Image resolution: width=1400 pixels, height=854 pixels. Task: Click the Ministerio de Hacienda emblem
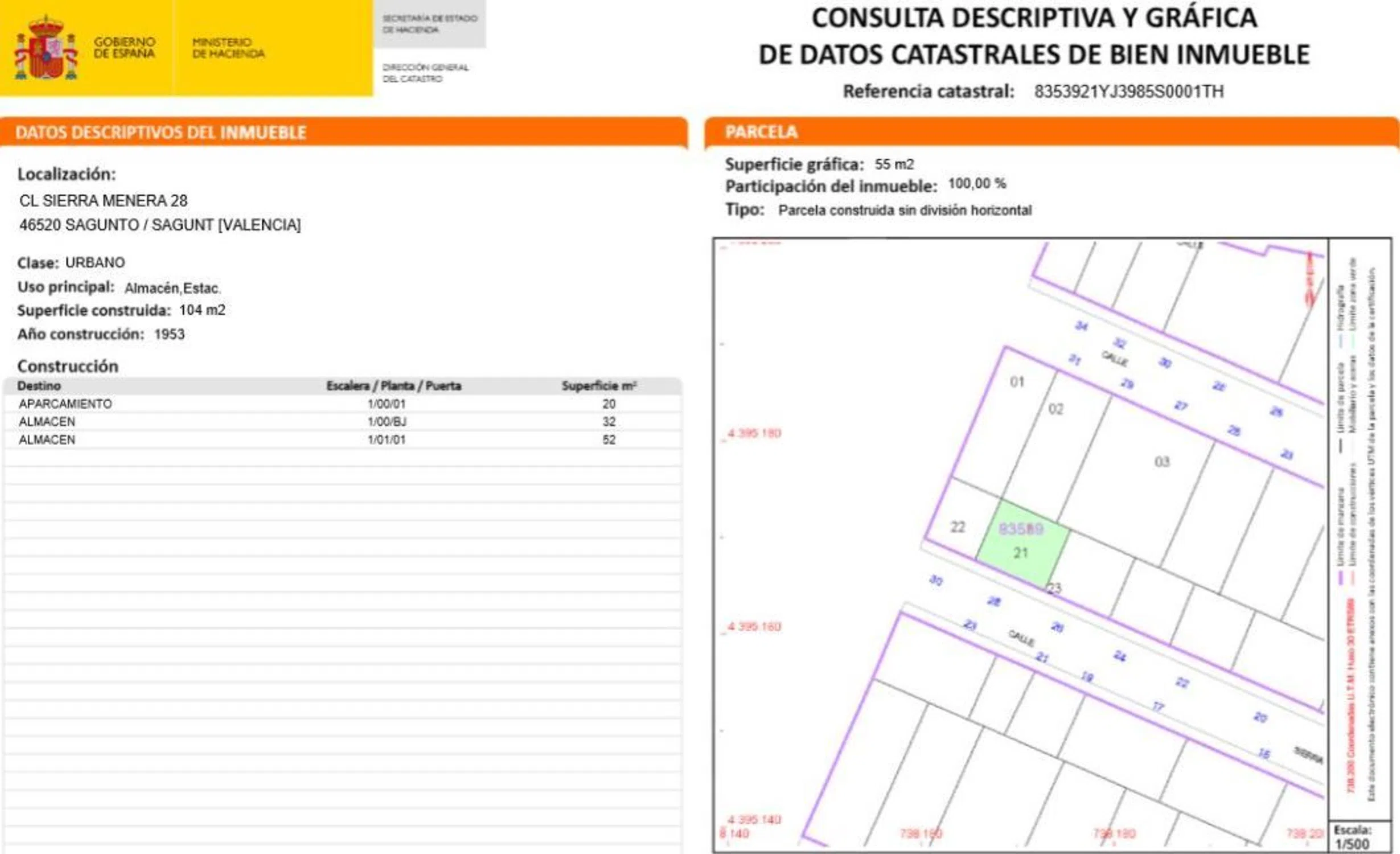click(228, 48)
